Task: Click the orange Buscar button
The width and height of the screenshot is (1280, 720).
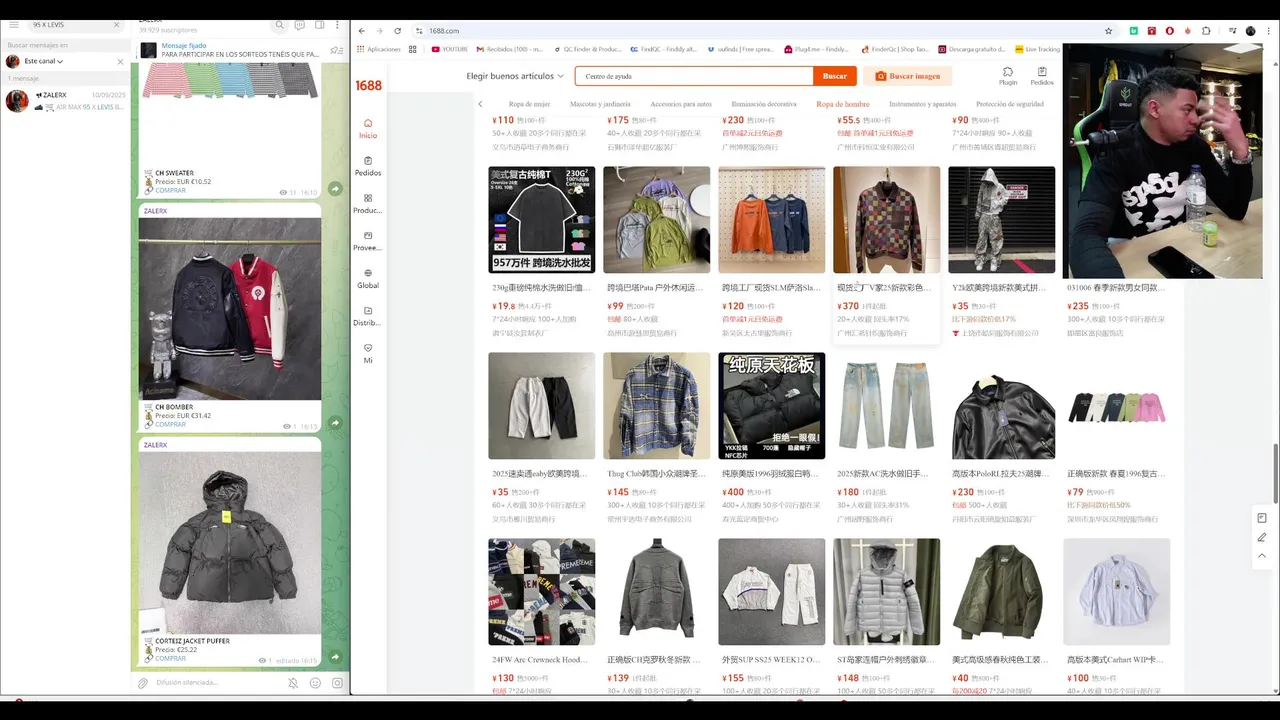Action: pos(835,76)
